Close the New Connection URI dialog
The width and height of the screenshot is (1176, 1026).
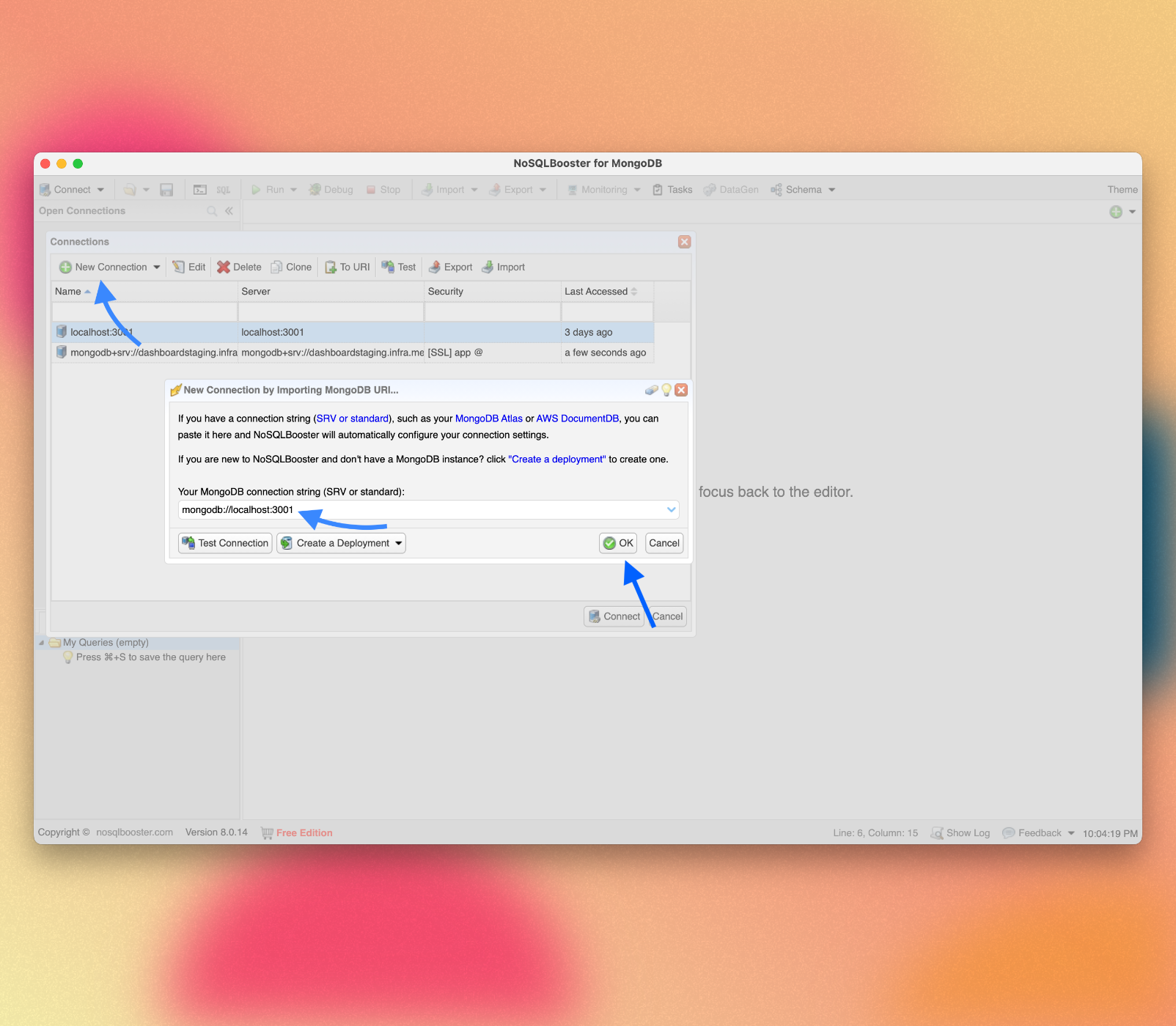681,390
